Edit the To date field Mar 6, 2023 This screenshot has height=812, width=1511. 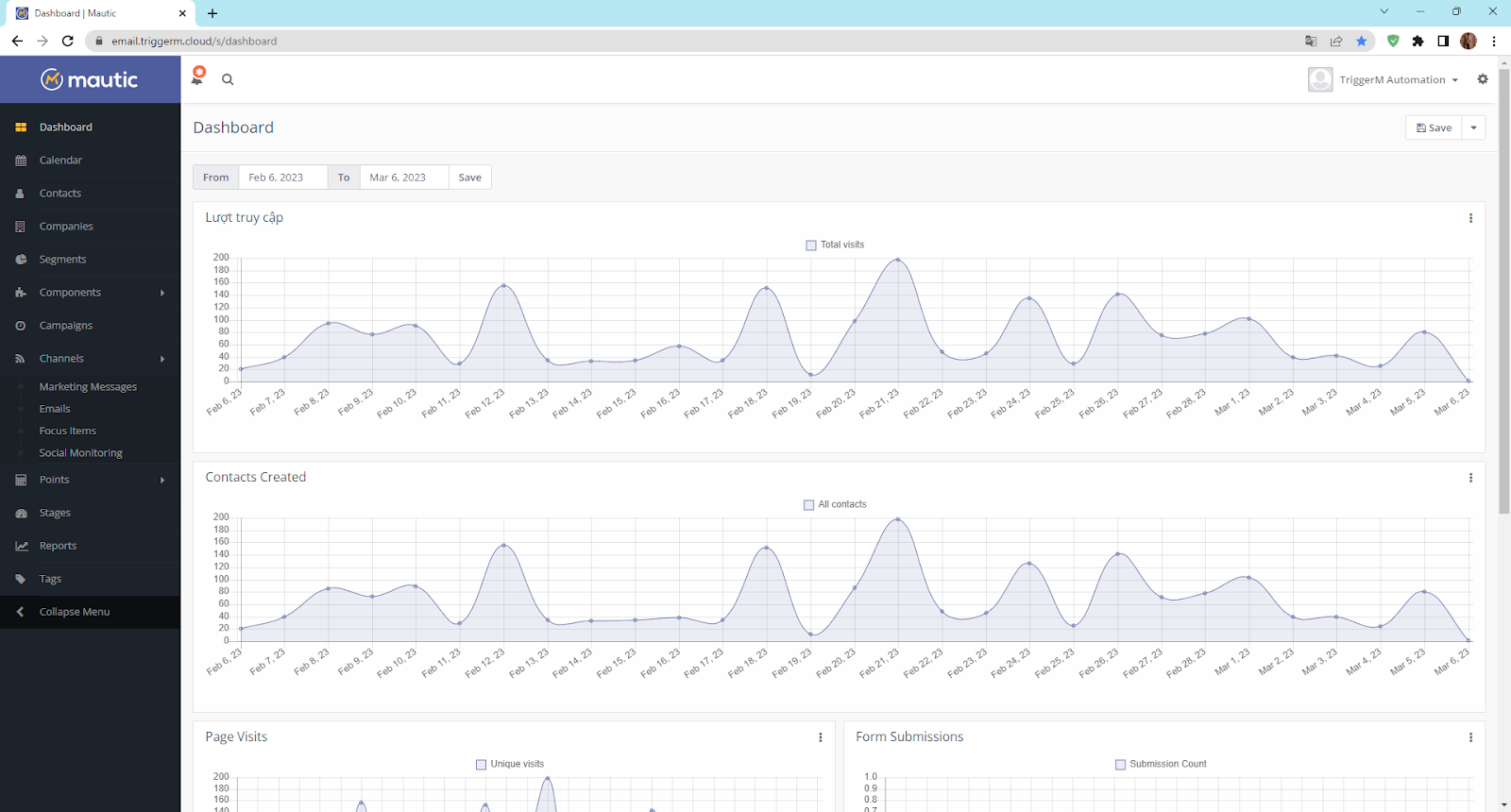403,178
